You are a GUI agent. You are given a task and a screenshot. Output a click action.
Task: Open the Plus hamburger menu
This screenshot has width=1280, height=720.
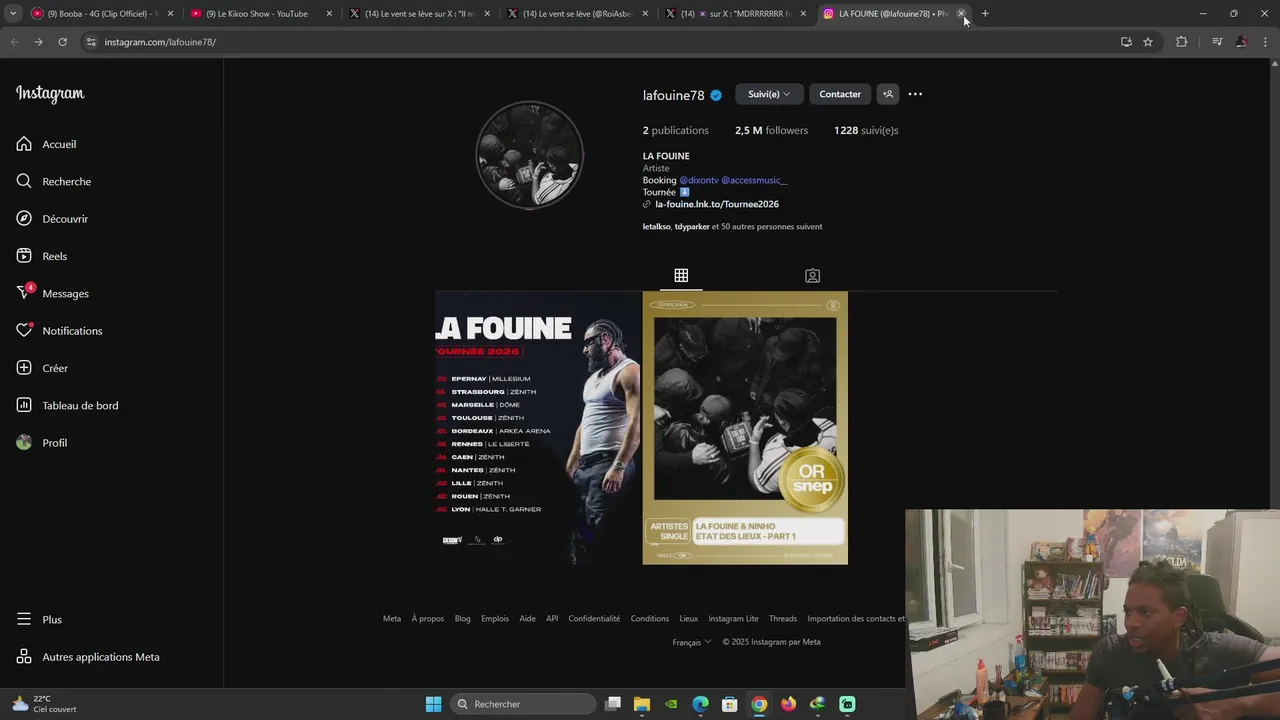coord(39,619)
